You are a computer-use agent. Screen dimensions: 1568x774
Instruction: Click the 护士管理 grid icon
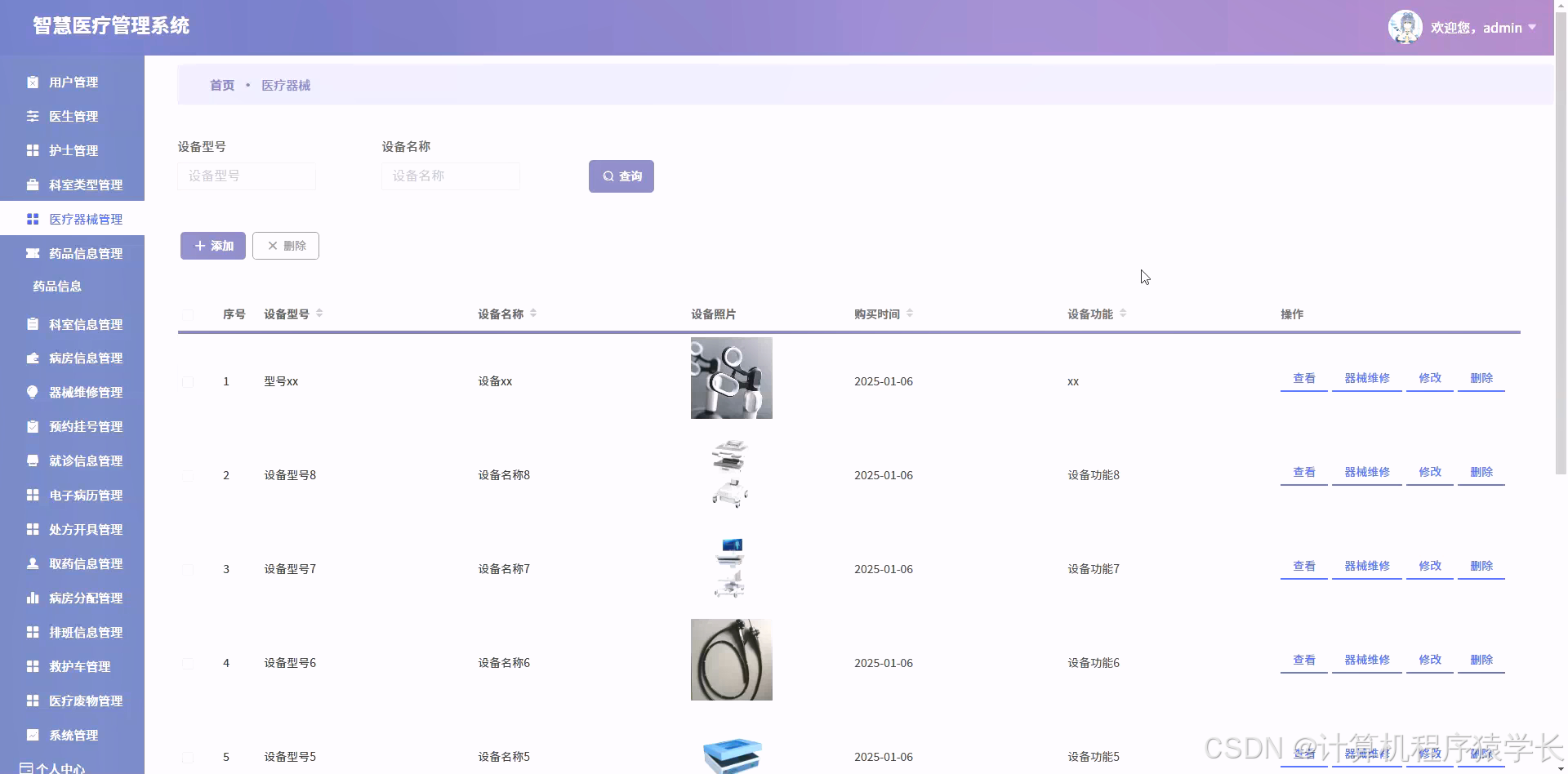(33, 150)
